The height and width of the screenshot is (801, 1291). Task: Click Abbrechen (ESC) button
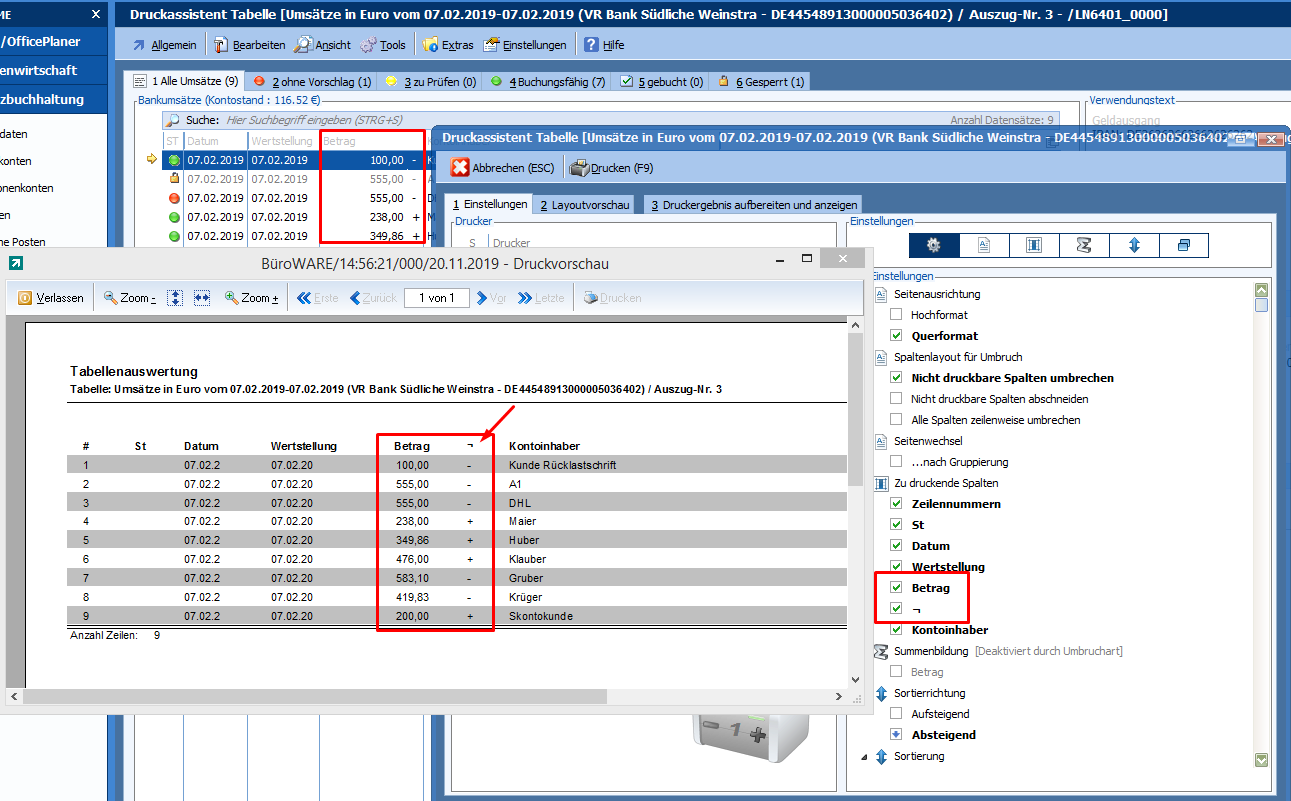502,168
